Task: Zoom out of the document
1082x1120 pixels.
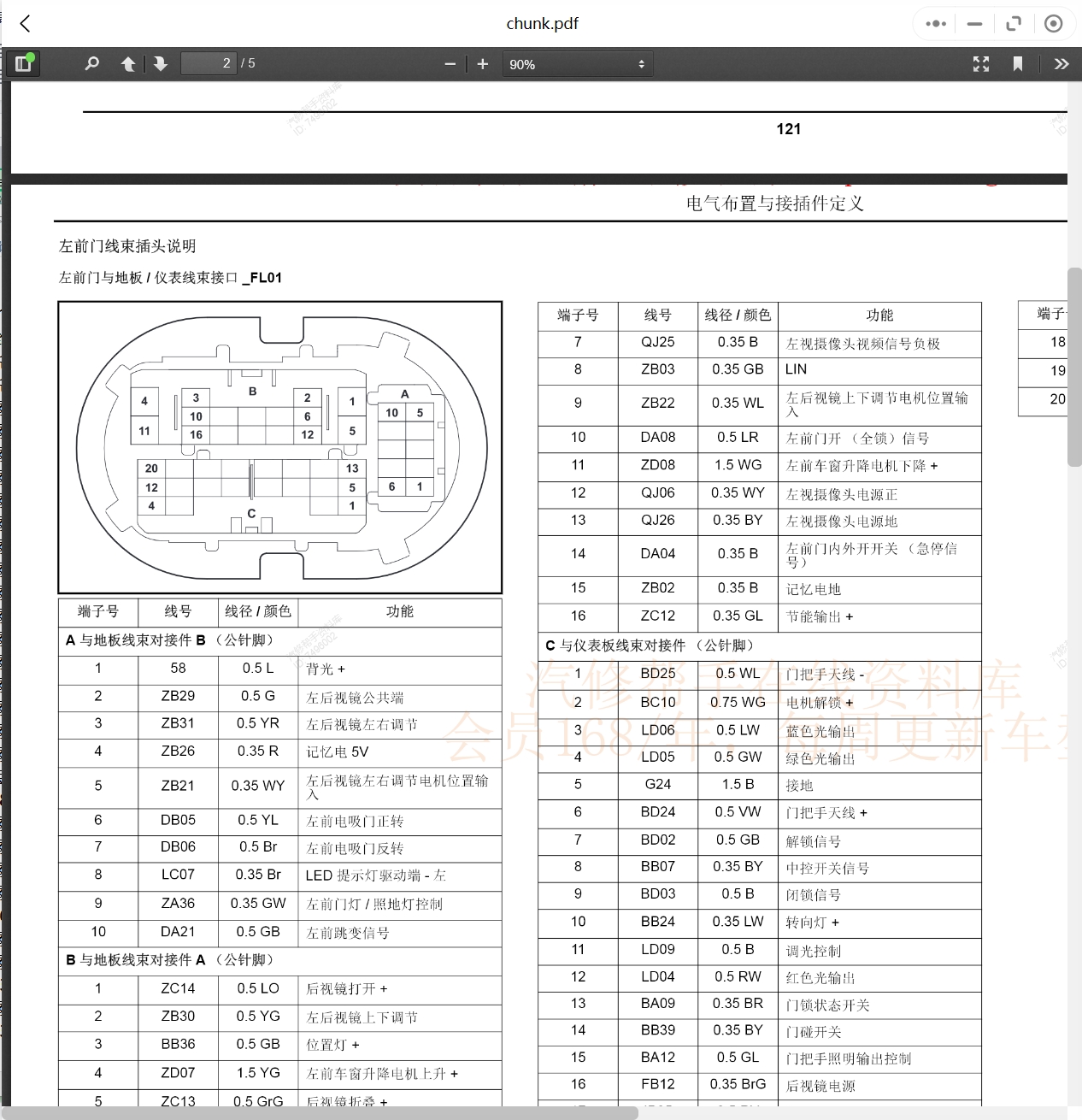Action: pos(450,63)
